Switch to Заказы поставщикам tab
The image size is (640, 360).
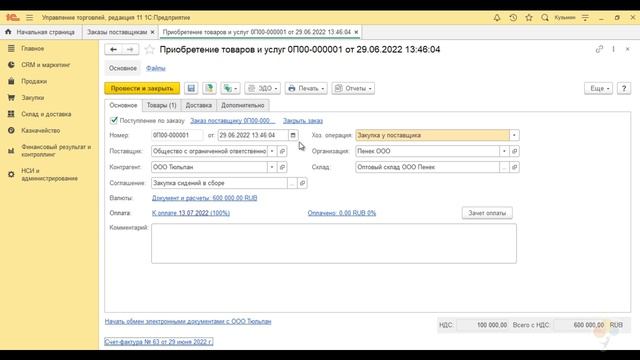tap(117, 32)
